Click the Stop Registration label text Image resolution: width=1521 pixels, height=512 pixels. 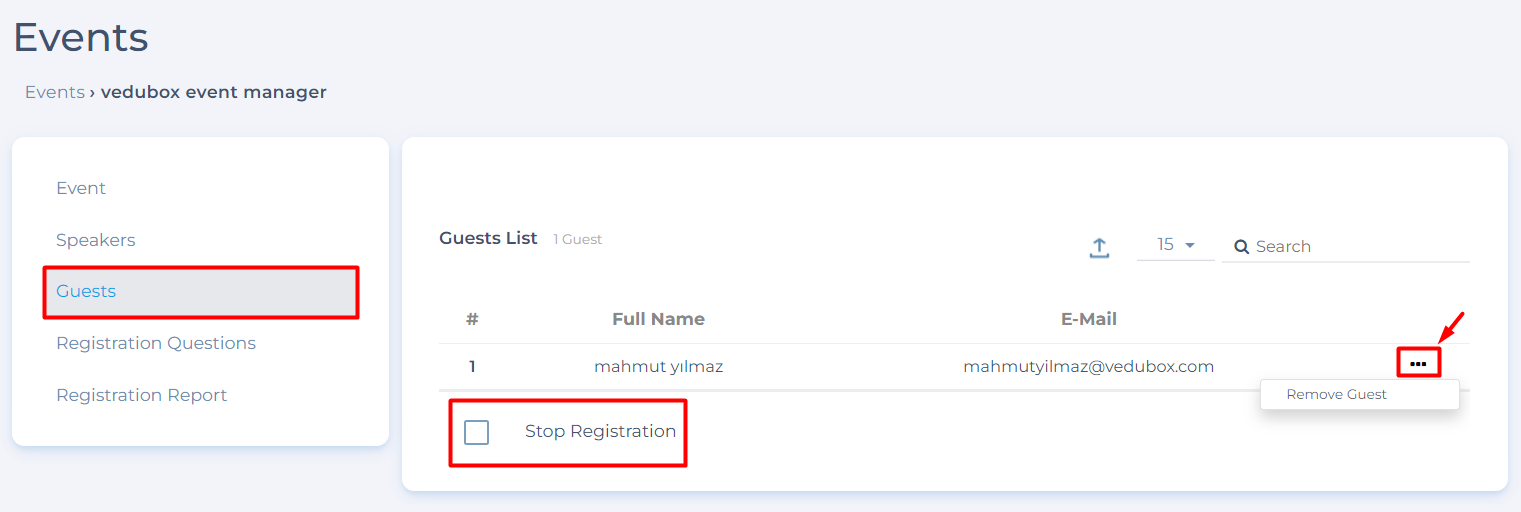click(x=600, y=431)
